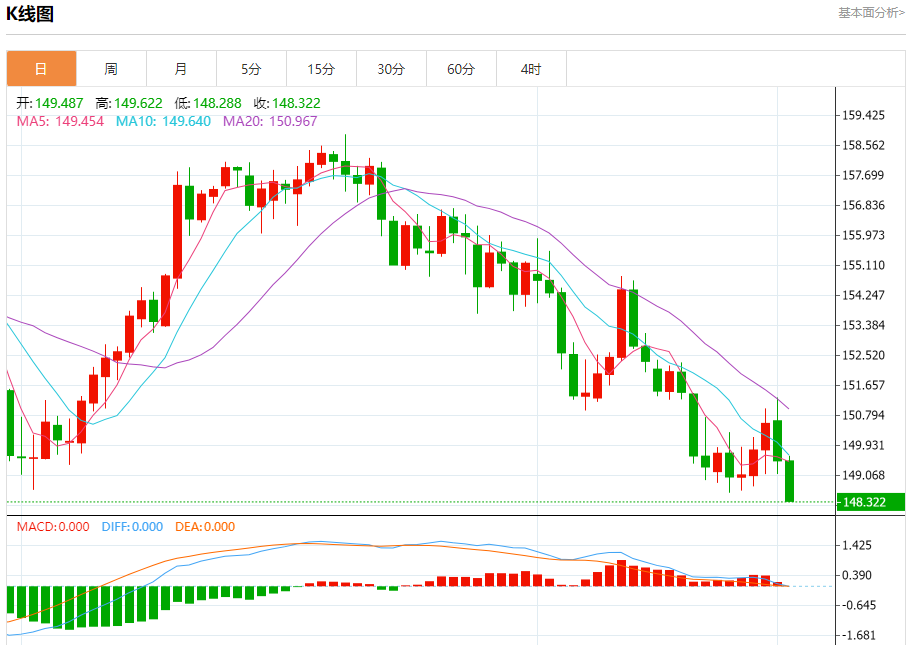Click the MA5: 149.454 label

[x=60, y=121]
